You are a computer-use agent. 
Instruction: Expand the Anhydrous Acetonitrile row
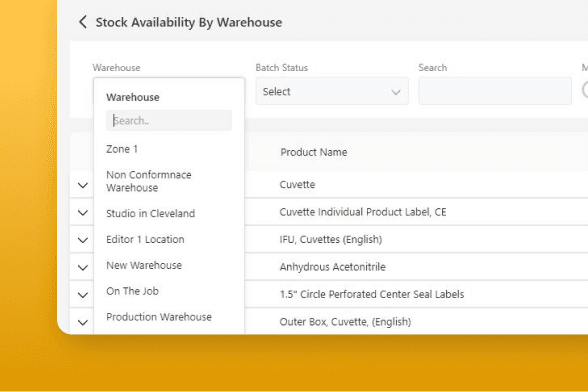[83, 267]
